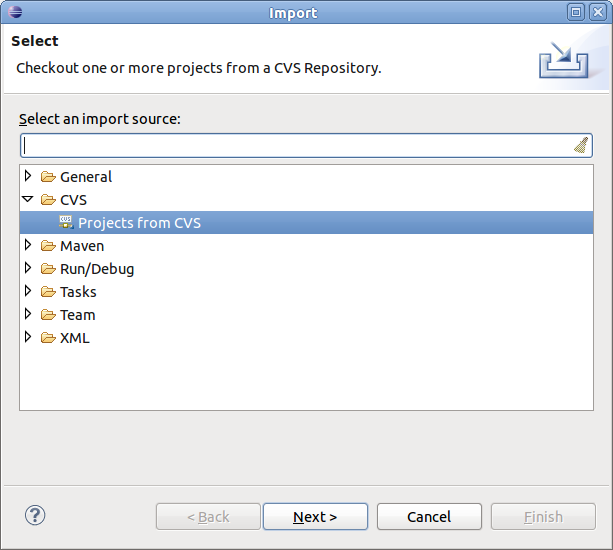
Task: Click the General folder icon
Action: [x=48, y=177]
